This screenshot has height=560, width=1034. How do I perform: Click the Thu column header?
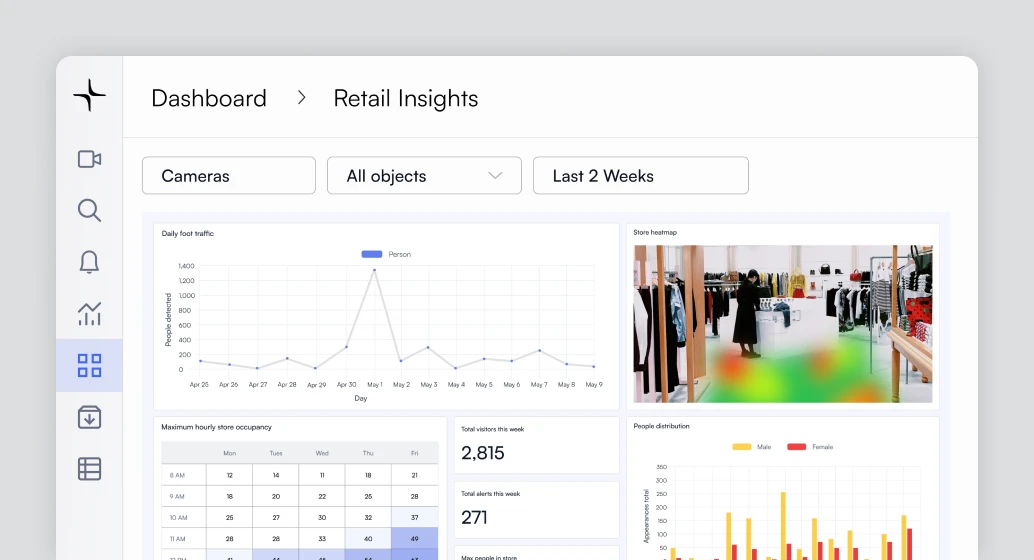(x=368, y=453)
